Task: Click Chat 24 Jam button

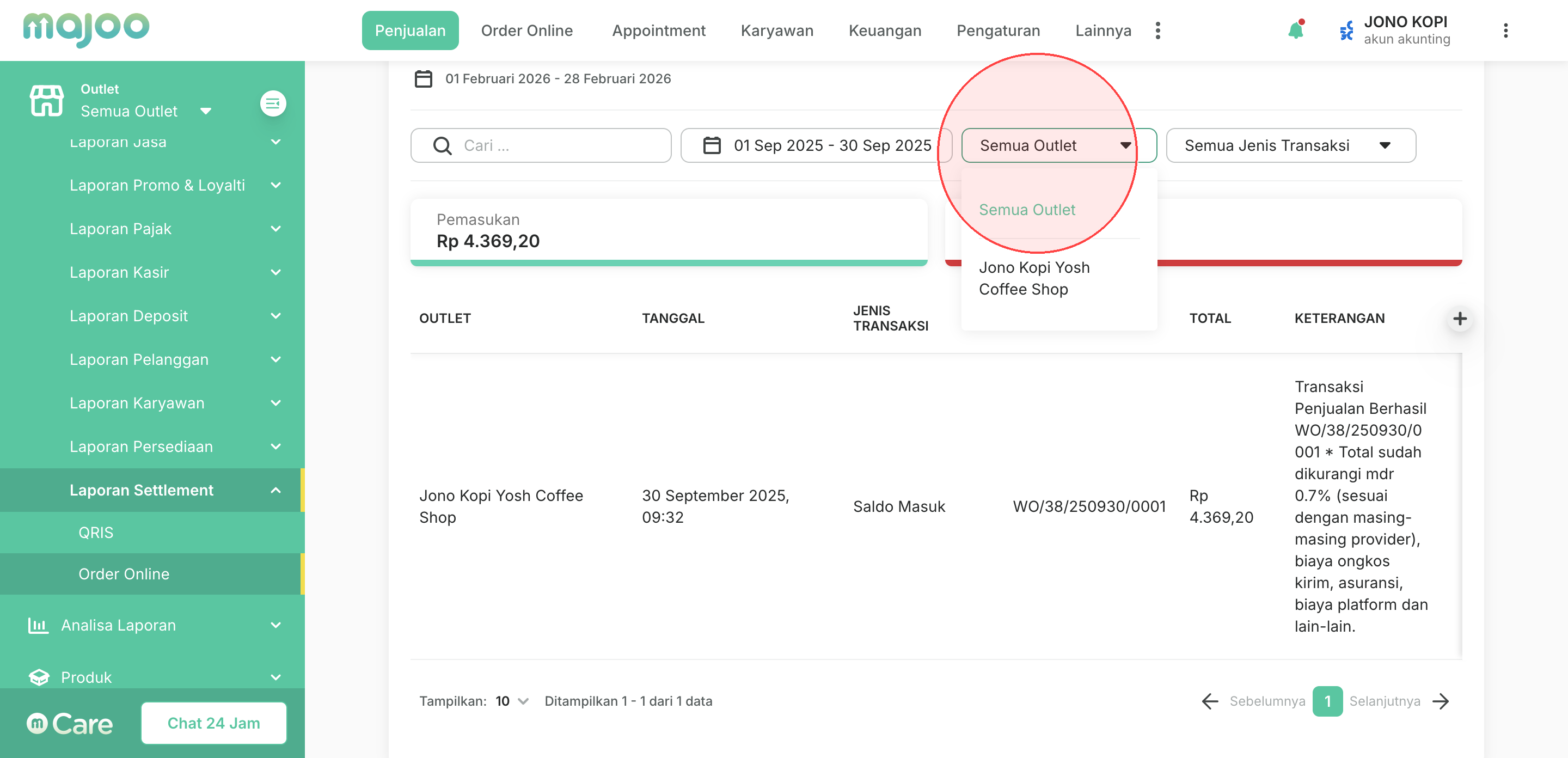Action: [x=213, y=723]
